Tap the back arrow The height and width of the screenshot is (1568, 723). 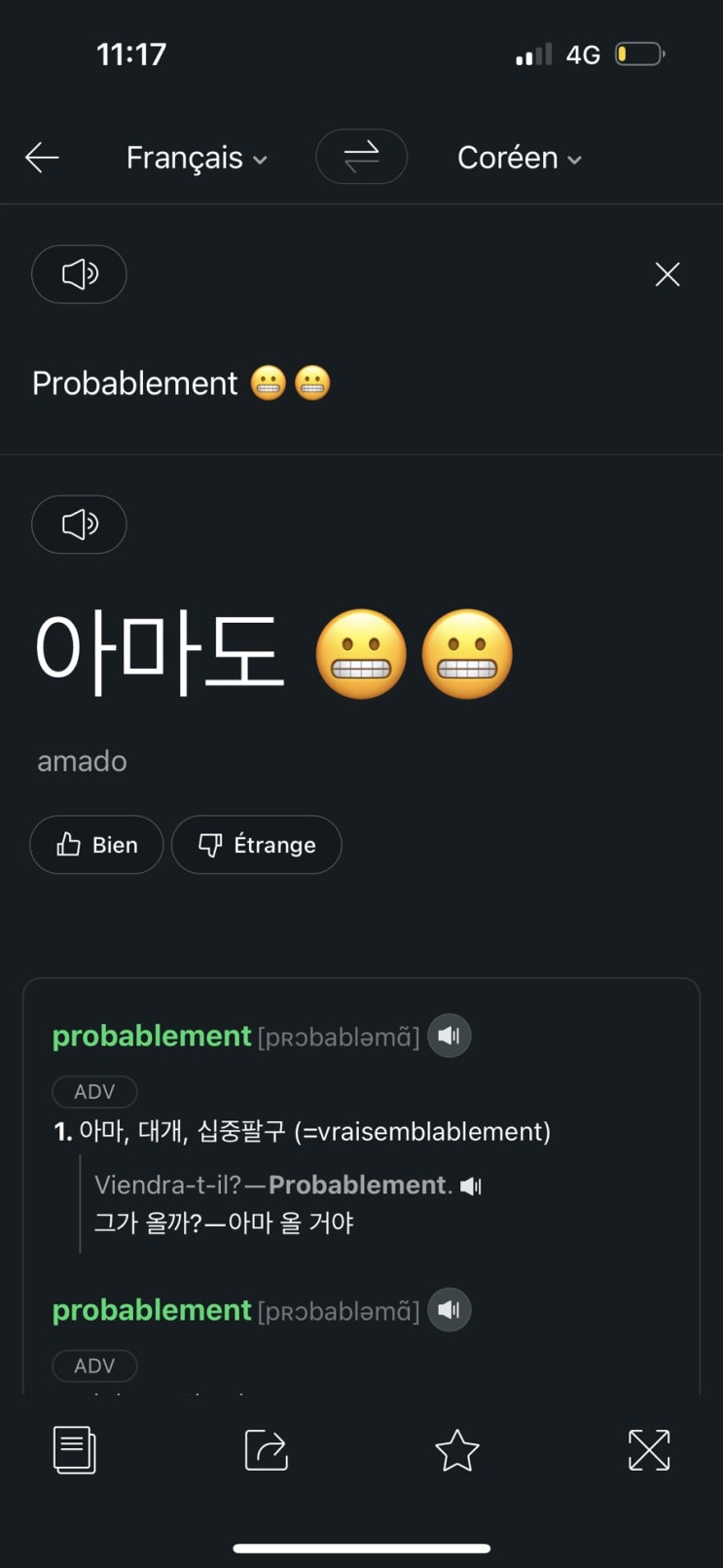(x=42, y=157)
